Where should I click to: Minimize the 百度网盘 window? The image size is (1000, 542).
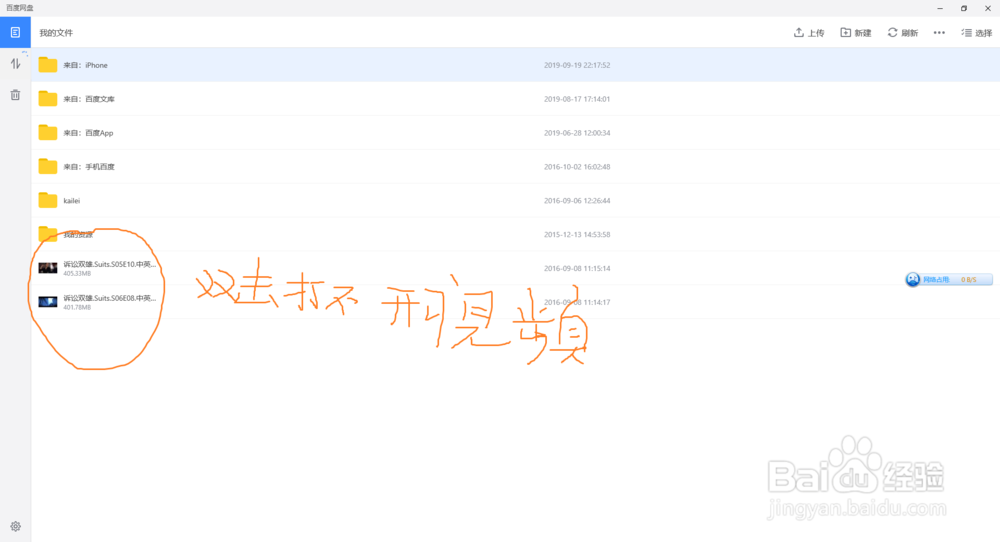coord(939,8)
